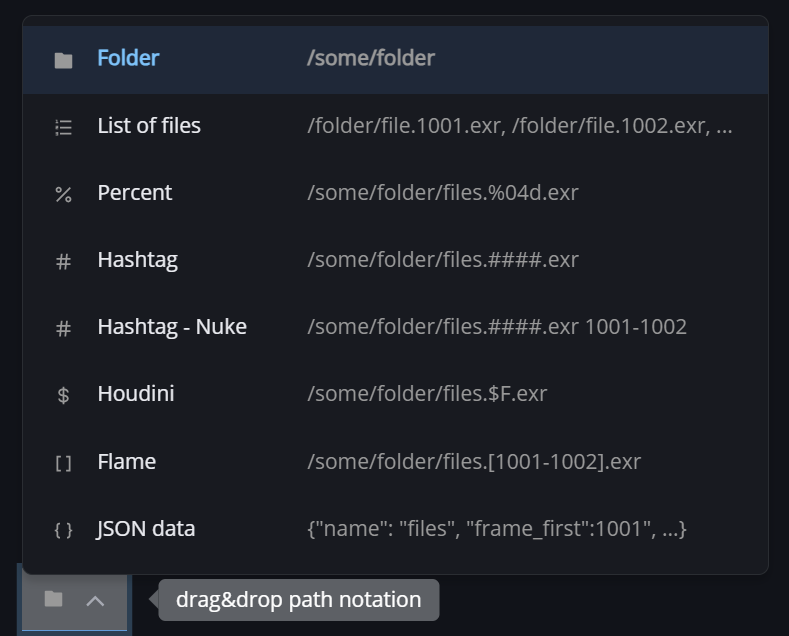Click the folder icon in the bottom notation button

pos(54,599)
